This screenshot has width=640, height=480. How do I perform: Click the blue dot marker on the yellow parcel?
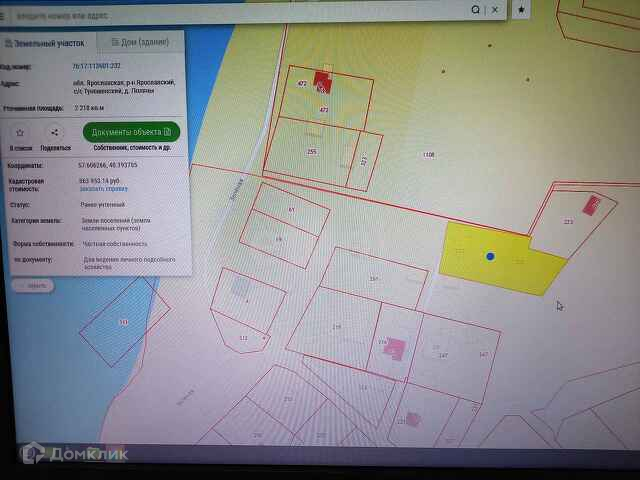[x=491, y=256]
